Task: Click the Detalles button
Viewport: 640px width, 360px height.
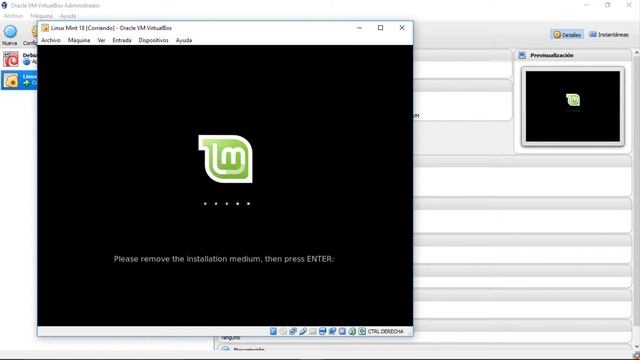Action: coord(567,35)
